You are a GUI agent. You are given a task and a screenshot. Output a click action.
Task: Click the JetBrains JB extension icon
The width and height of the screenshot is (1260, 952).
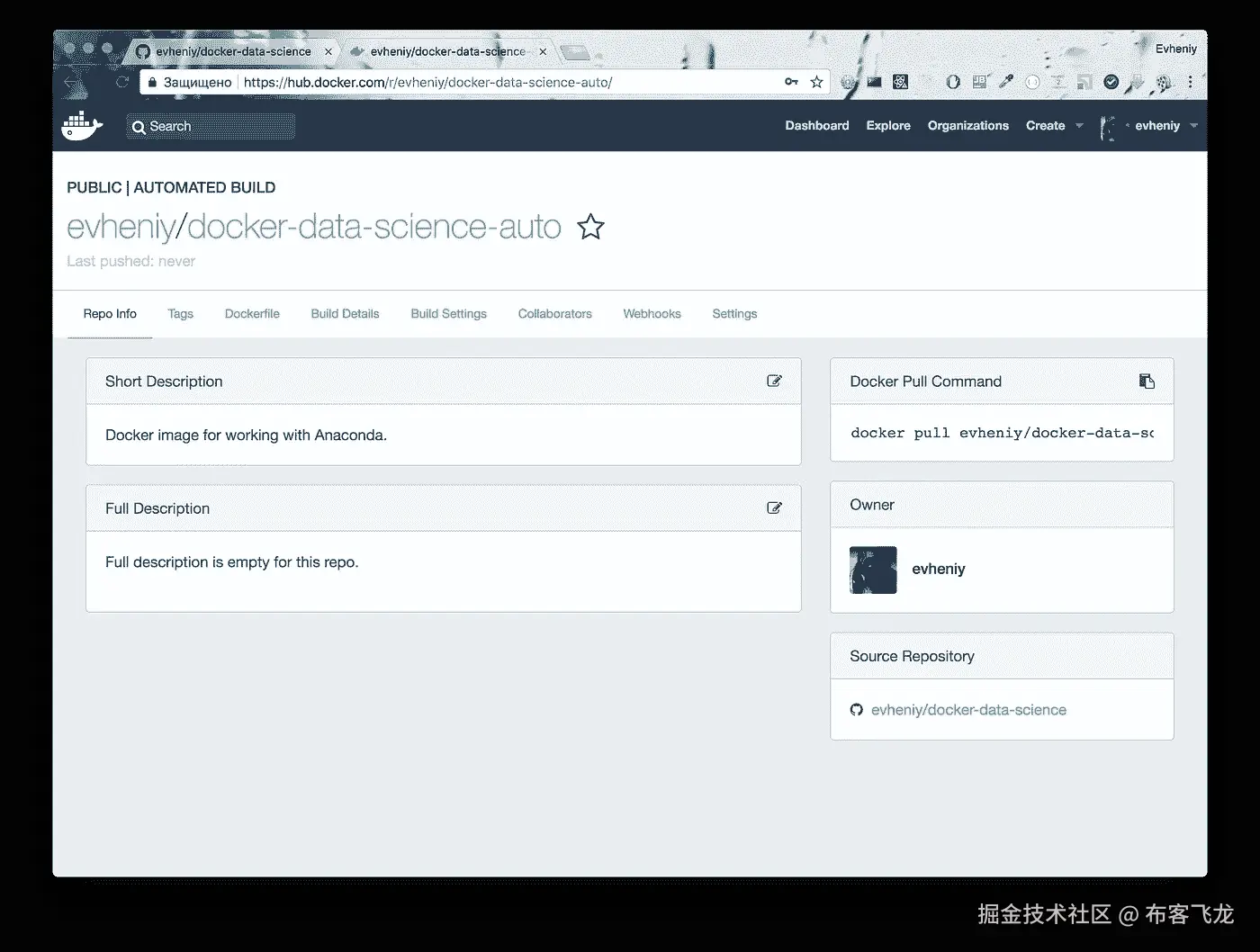[979, 82]
